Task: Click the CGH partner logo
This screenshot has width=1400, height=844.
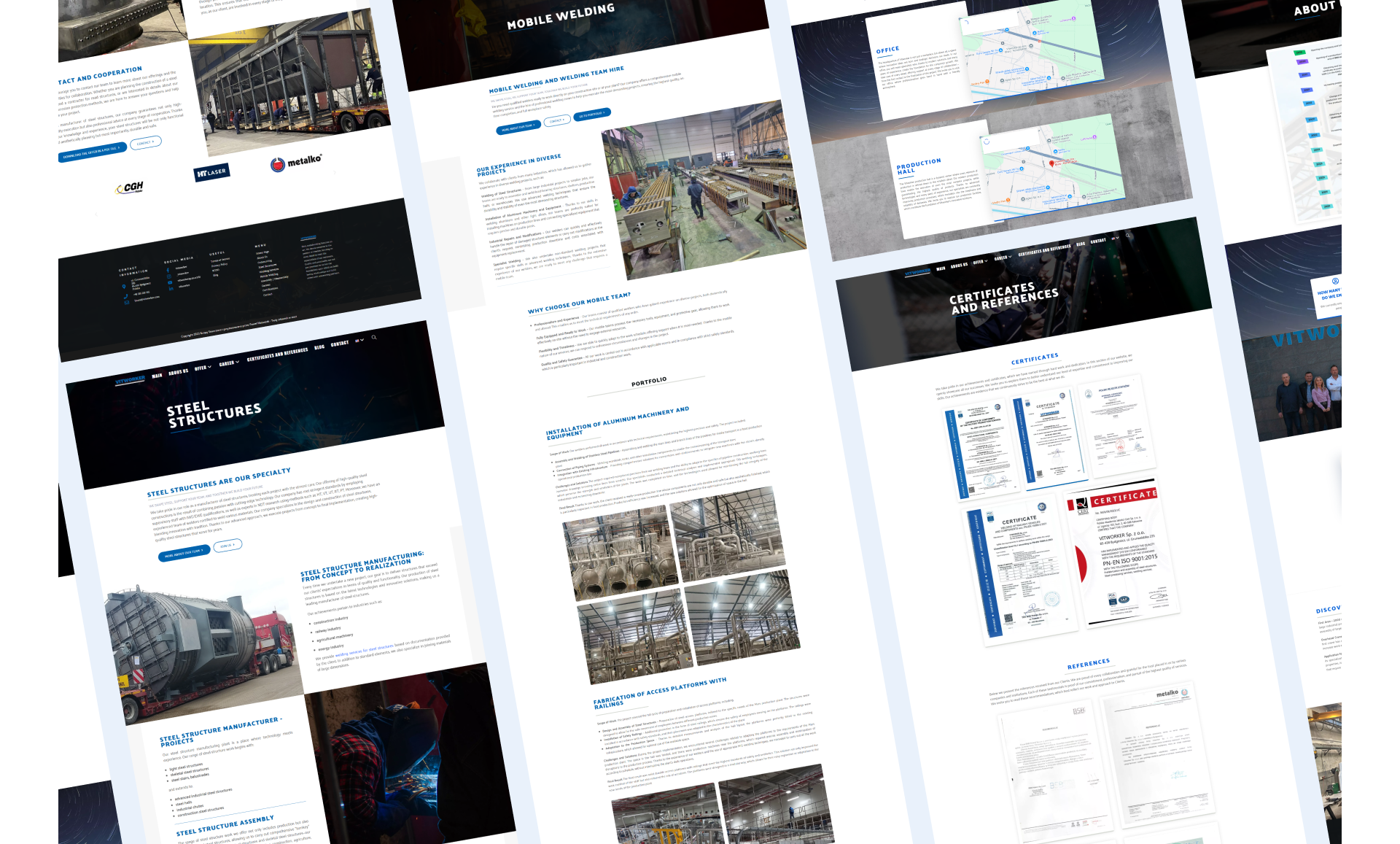Action: [130, 187]
